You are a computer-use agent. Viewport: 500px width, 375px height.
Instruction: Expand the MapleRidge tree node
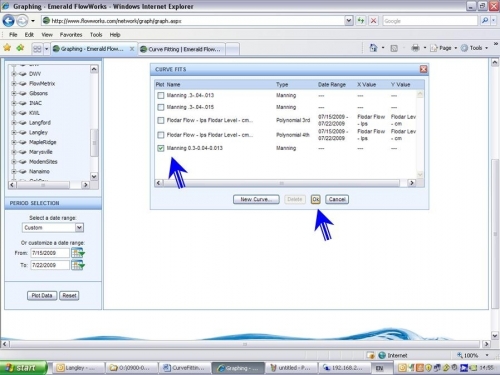point(14,142)
